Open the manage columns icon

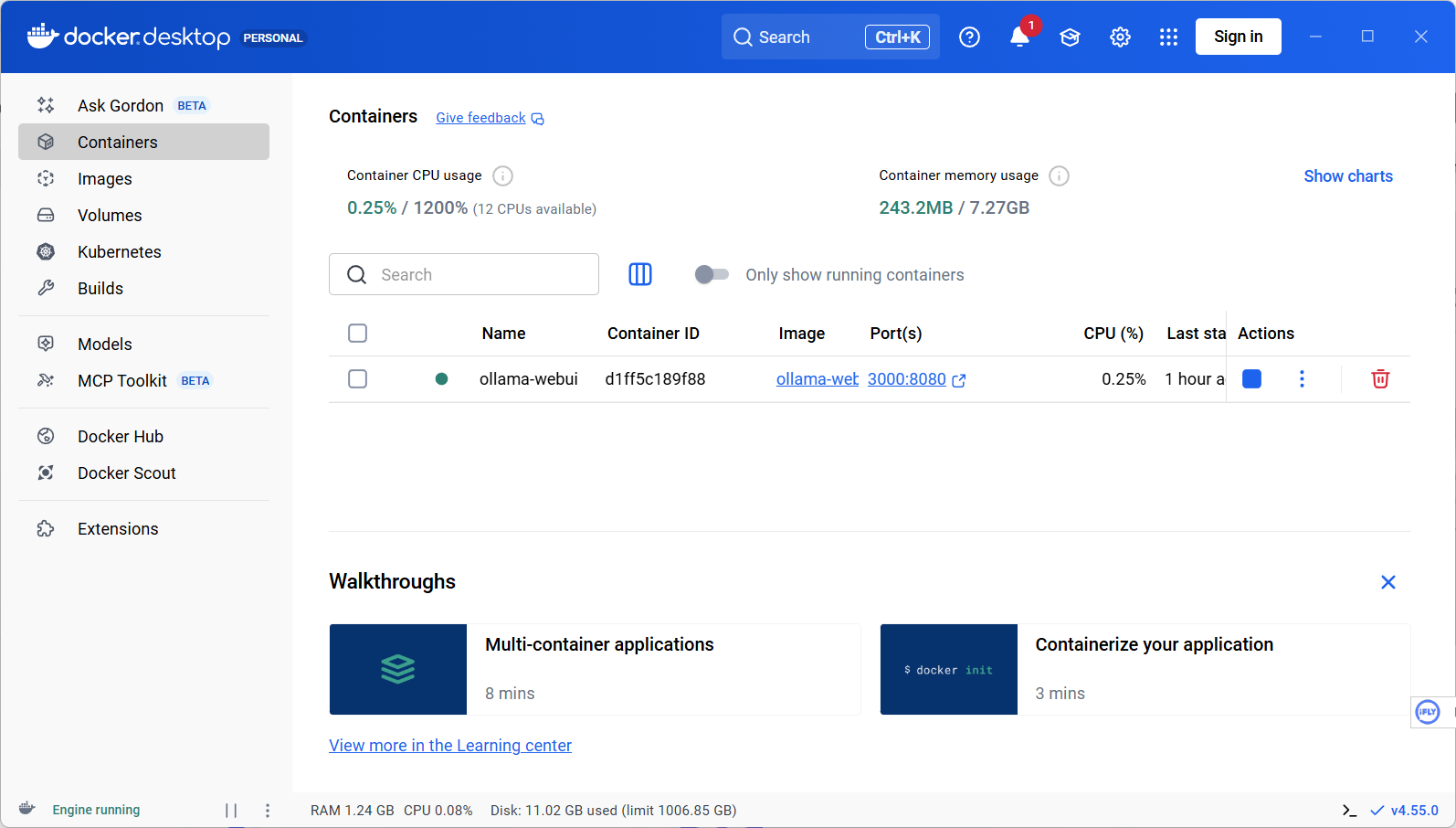pyautogui.click(x=640, y=274)
